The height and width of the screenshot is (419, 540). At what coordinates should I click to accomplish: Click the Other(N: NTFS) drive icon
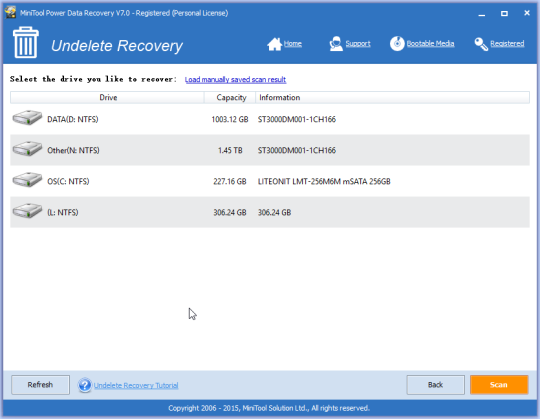[27, 149]
